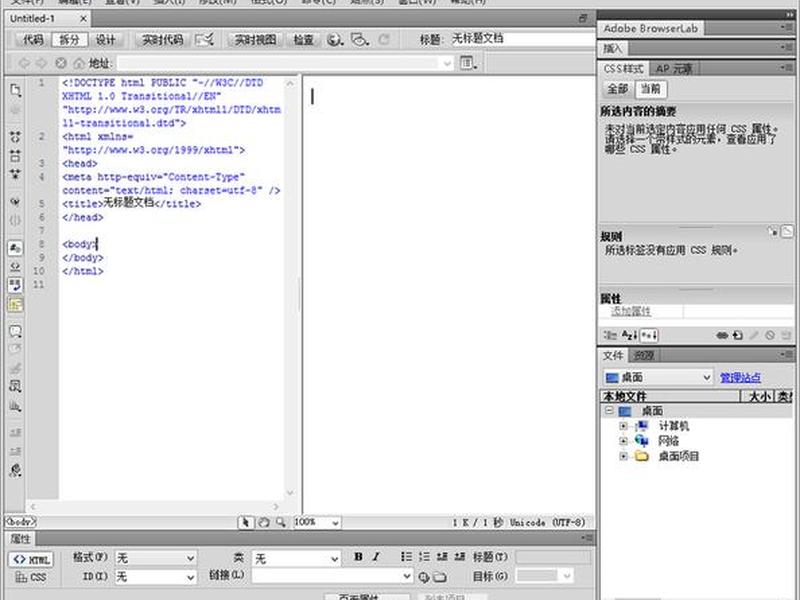Open the preview in browser globe icon
Viewport: 800px width, 600px height.
click(x=335, y=39)
